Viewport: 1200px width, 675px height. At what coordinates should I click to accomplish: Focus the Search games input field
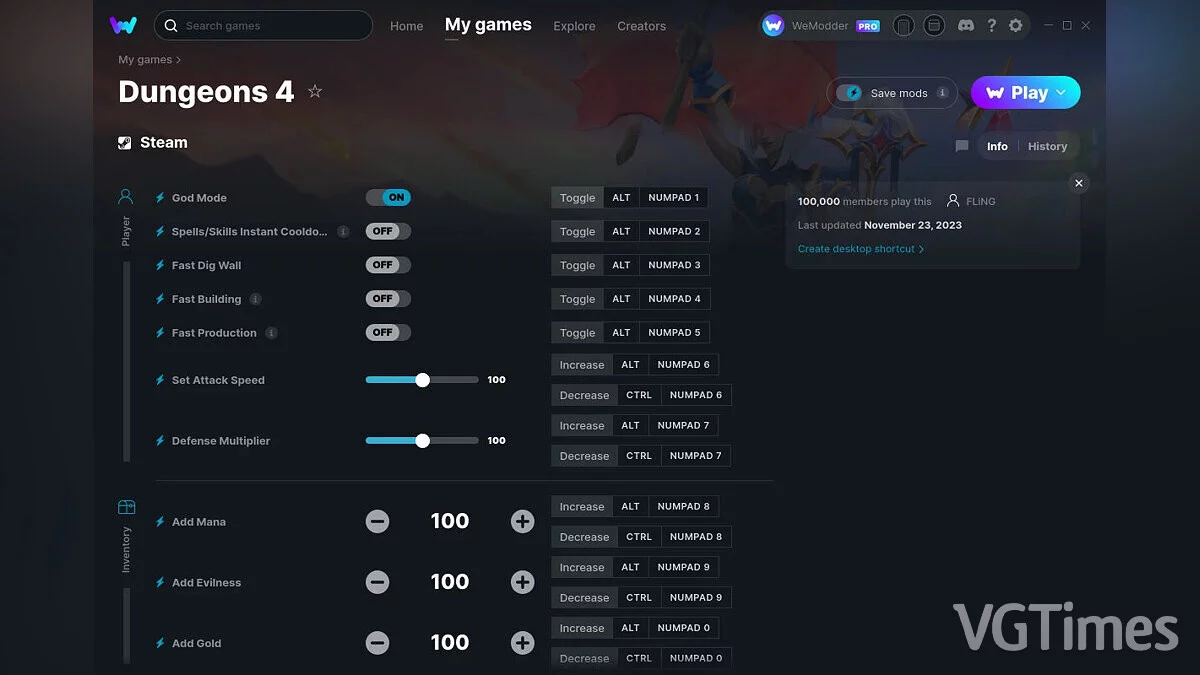click(x=270, y=26)
